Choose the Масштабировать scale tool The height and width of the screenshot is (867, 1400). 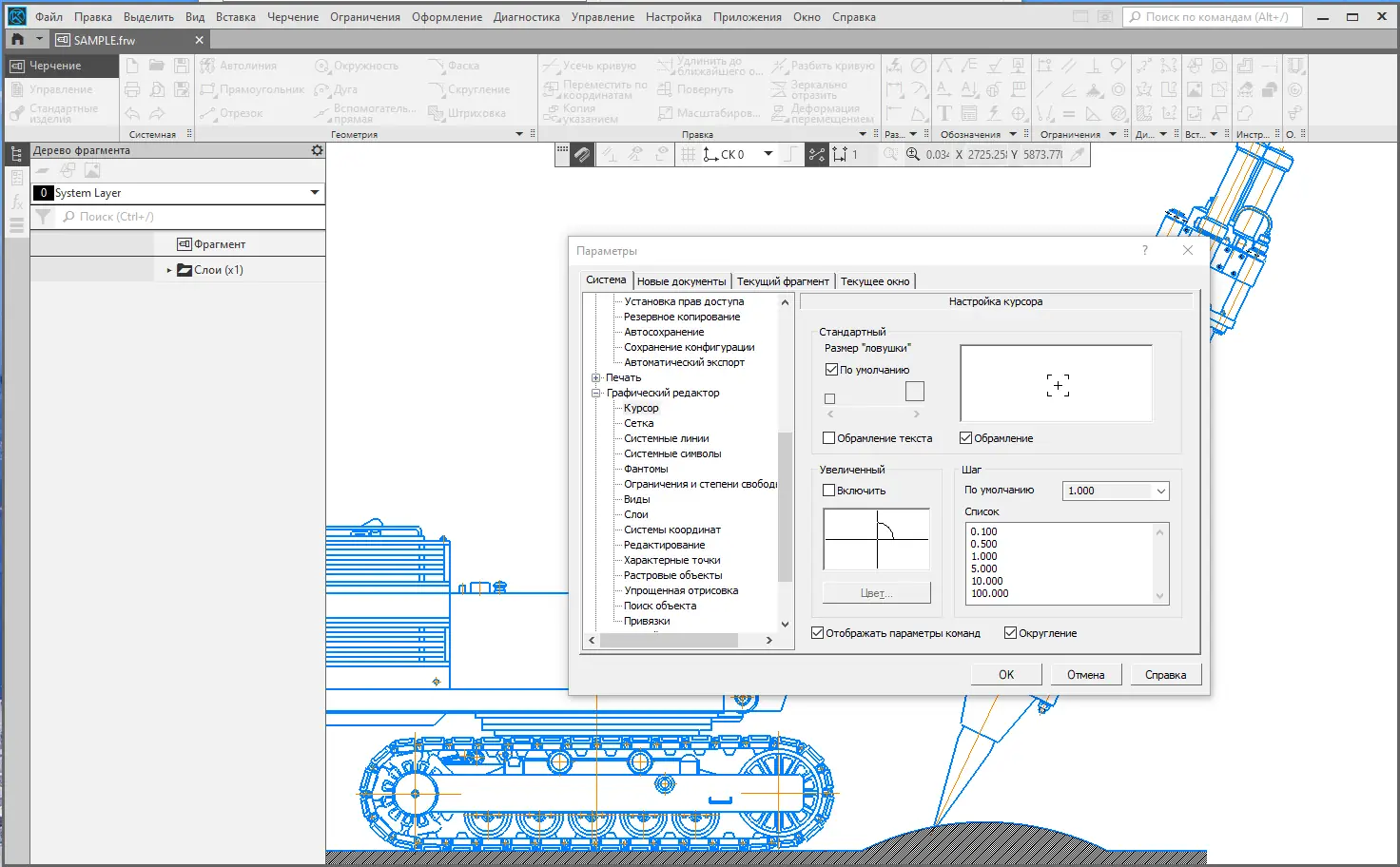709,113
